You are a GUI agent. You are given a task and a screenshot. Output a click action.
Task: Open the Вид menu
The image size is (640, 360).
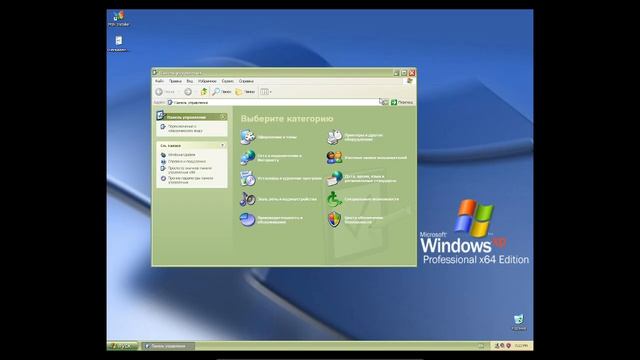click(190, 81)
